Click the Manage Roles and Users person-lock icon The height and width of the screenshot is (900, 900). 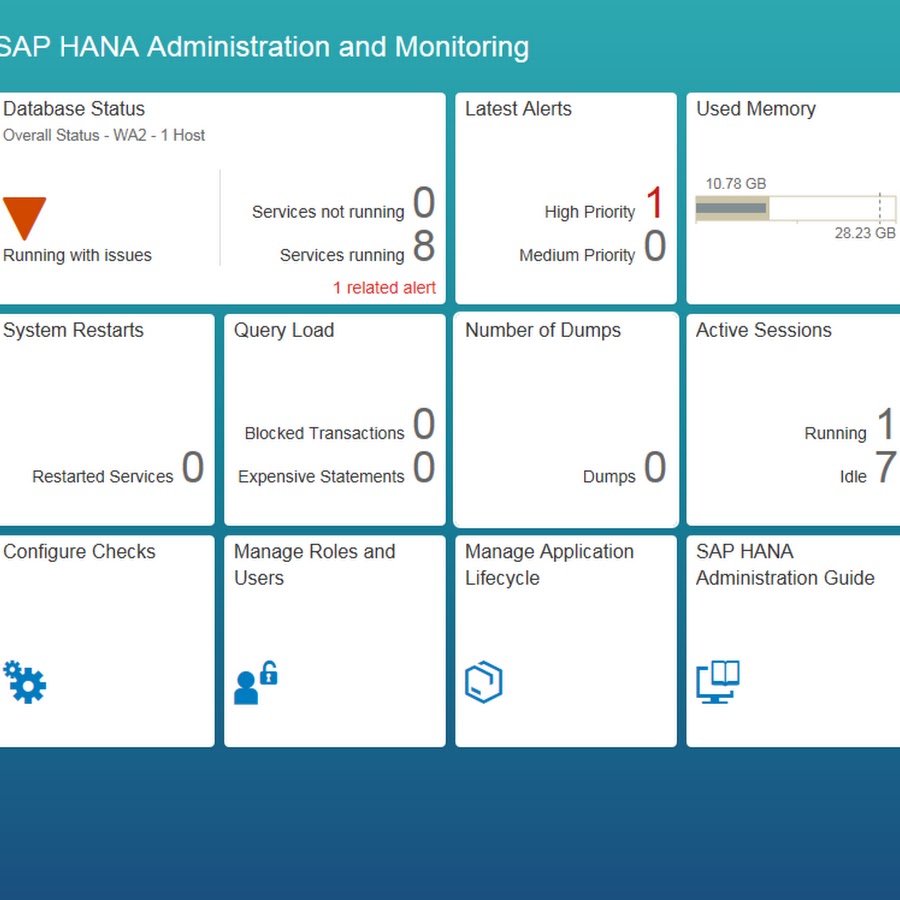click(256, 682)
